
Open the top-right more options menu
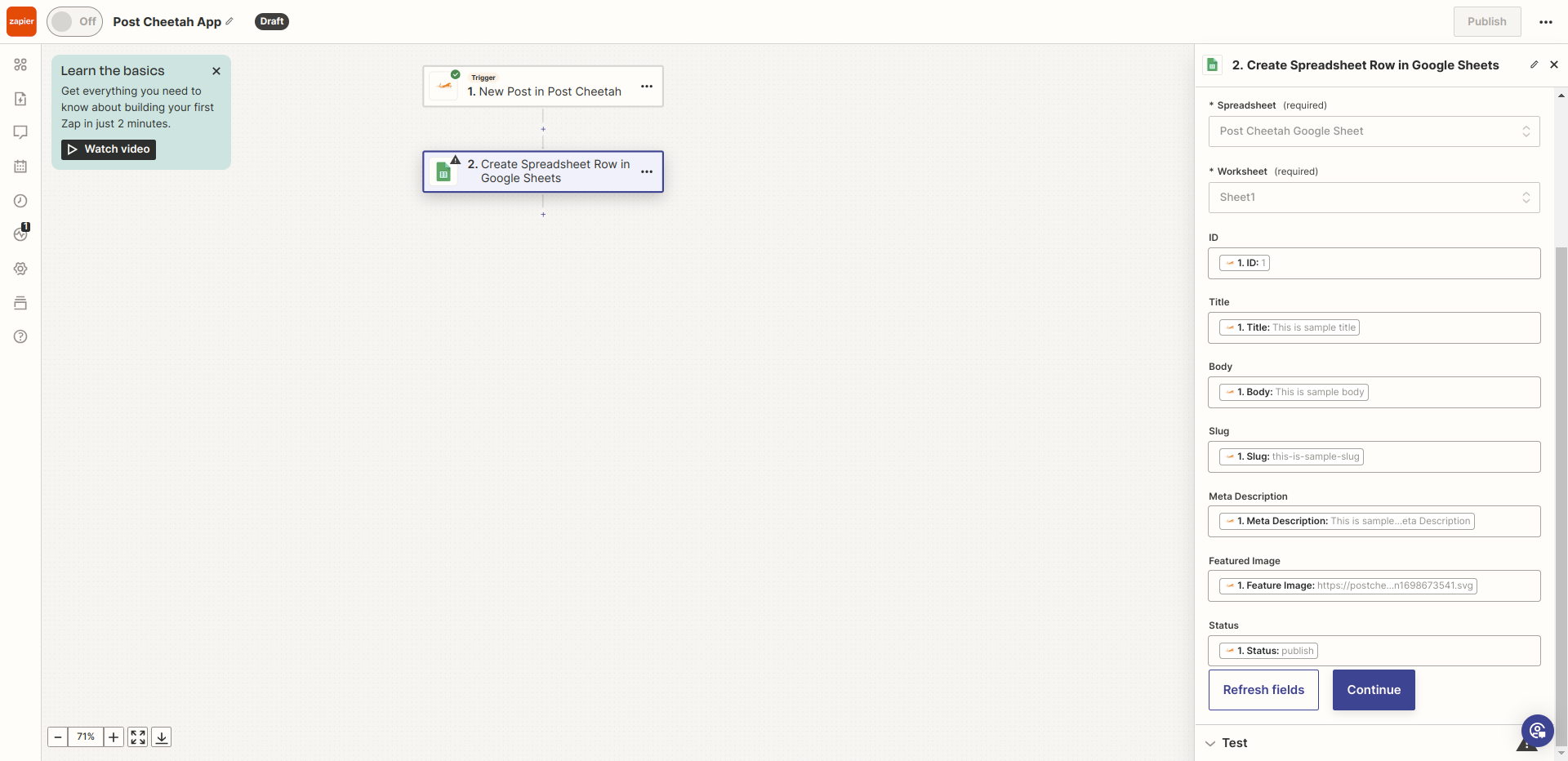point(1545,22)
